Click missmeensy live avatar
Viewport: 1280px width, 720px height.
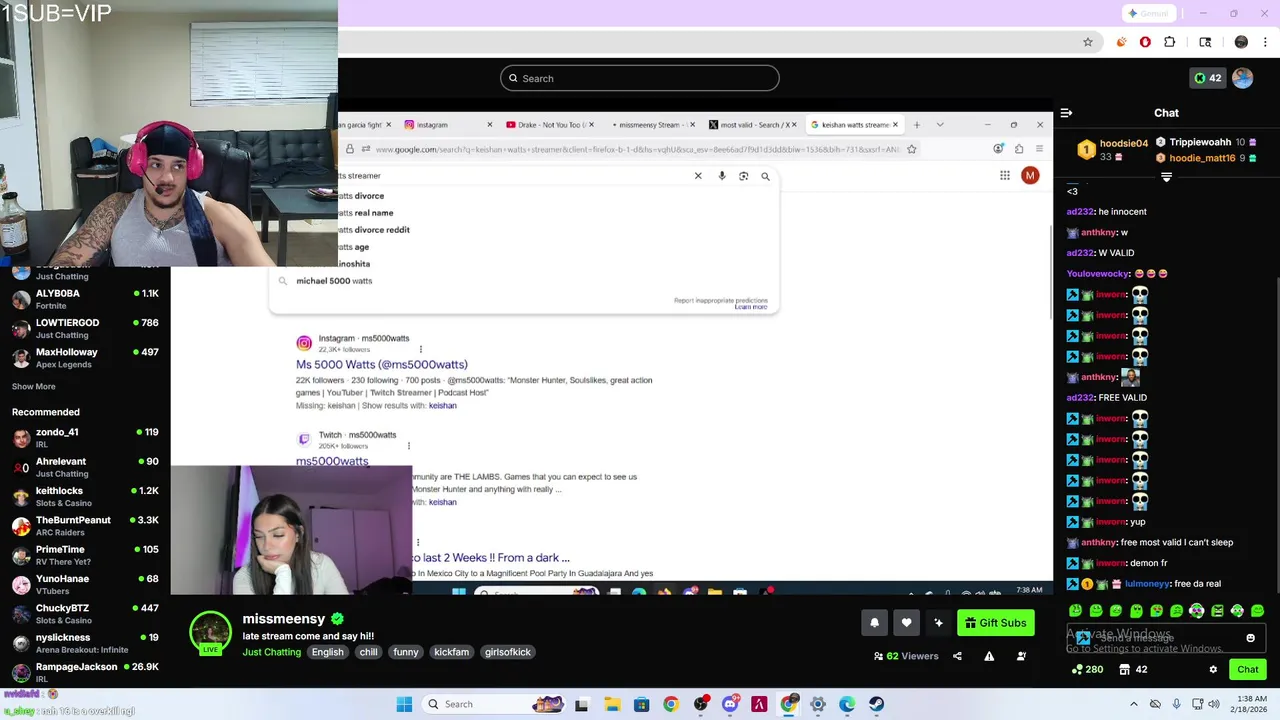[210, 633]
